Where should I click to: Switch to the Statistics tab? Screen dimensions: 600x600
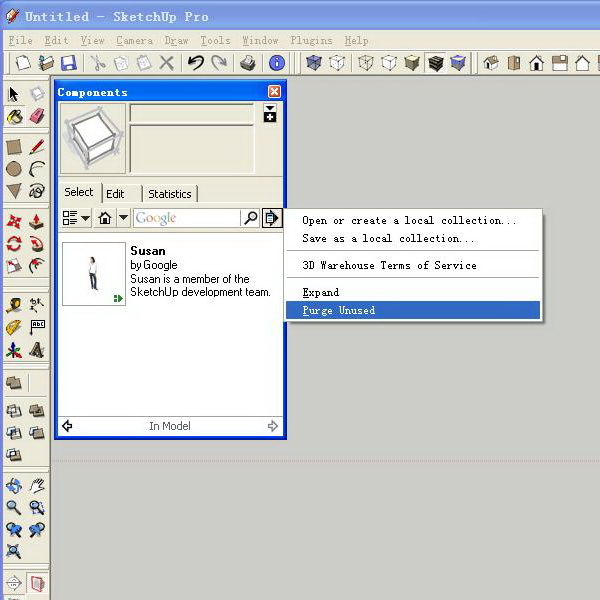tap(170, 194)
